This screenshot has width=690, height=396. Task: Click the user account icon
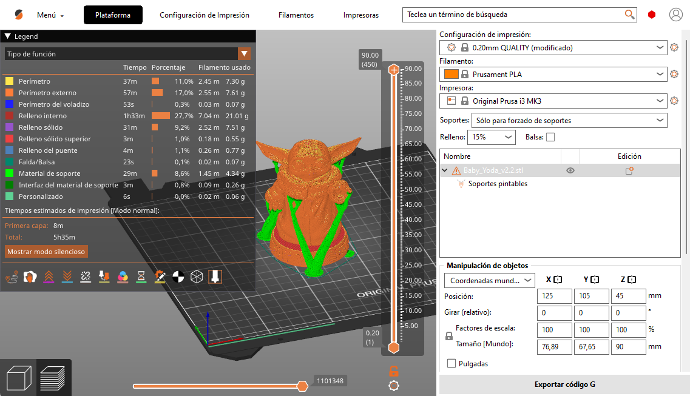[675, 15]
